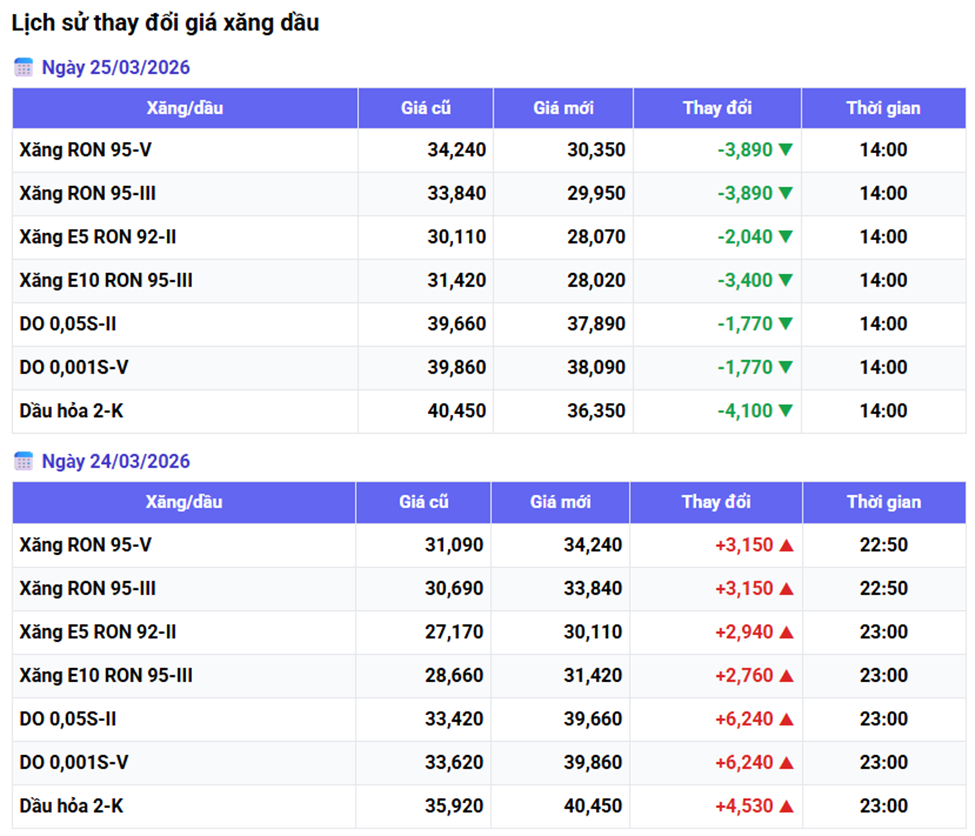The image size is (975, 836).
Task: Click green down arrow for Xăng RON 95-V
Action: point(786,150)
